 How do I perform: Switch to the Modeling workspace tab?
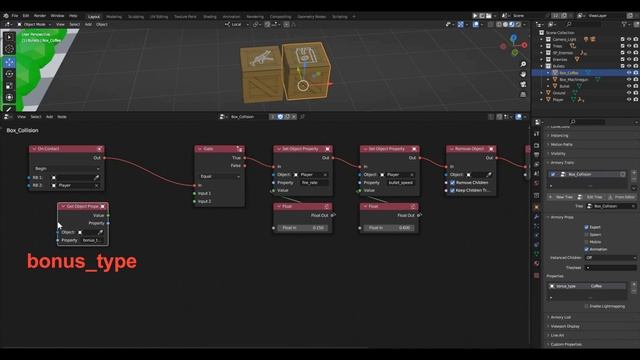click(x=114, y=17)
